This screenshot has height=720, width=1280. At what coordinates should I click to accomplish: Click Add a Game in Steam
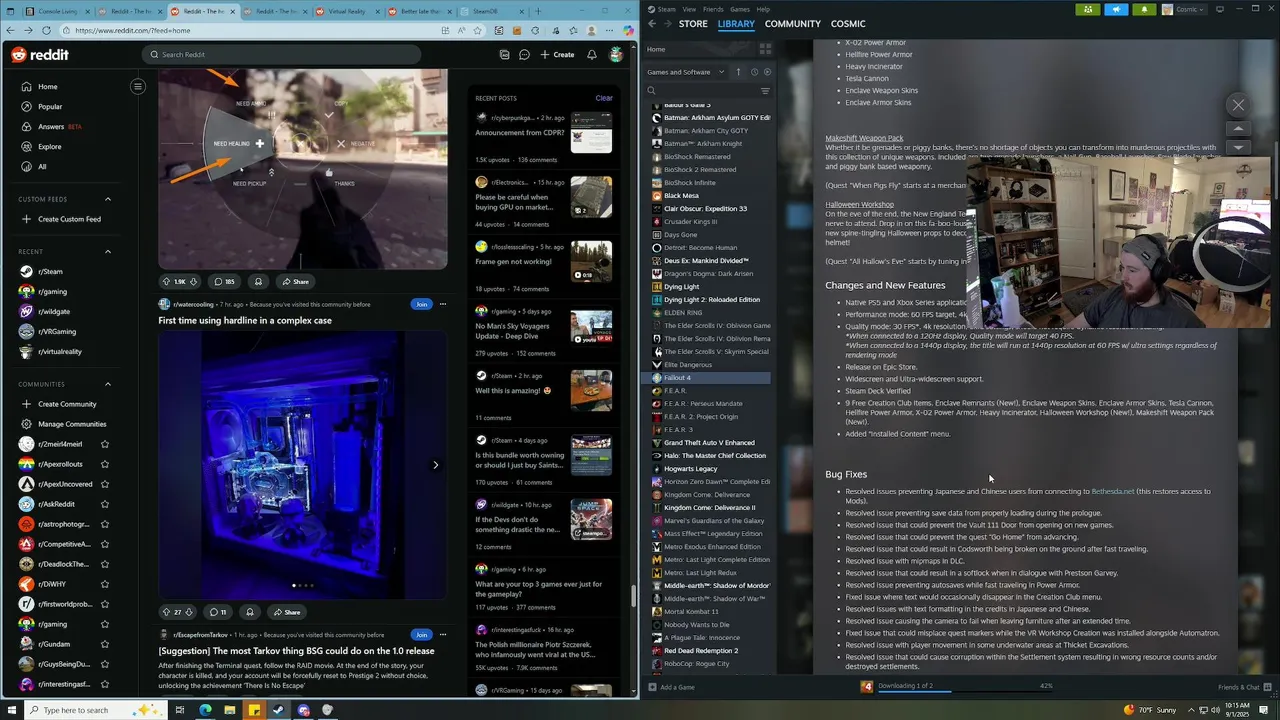pos(671,687)
